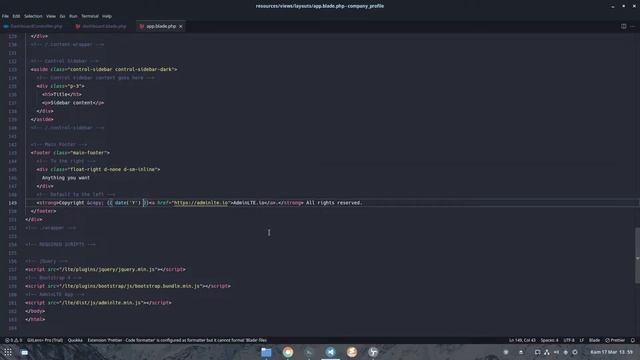Open the Run menu
640x360 pixels.
coord(73,16)
